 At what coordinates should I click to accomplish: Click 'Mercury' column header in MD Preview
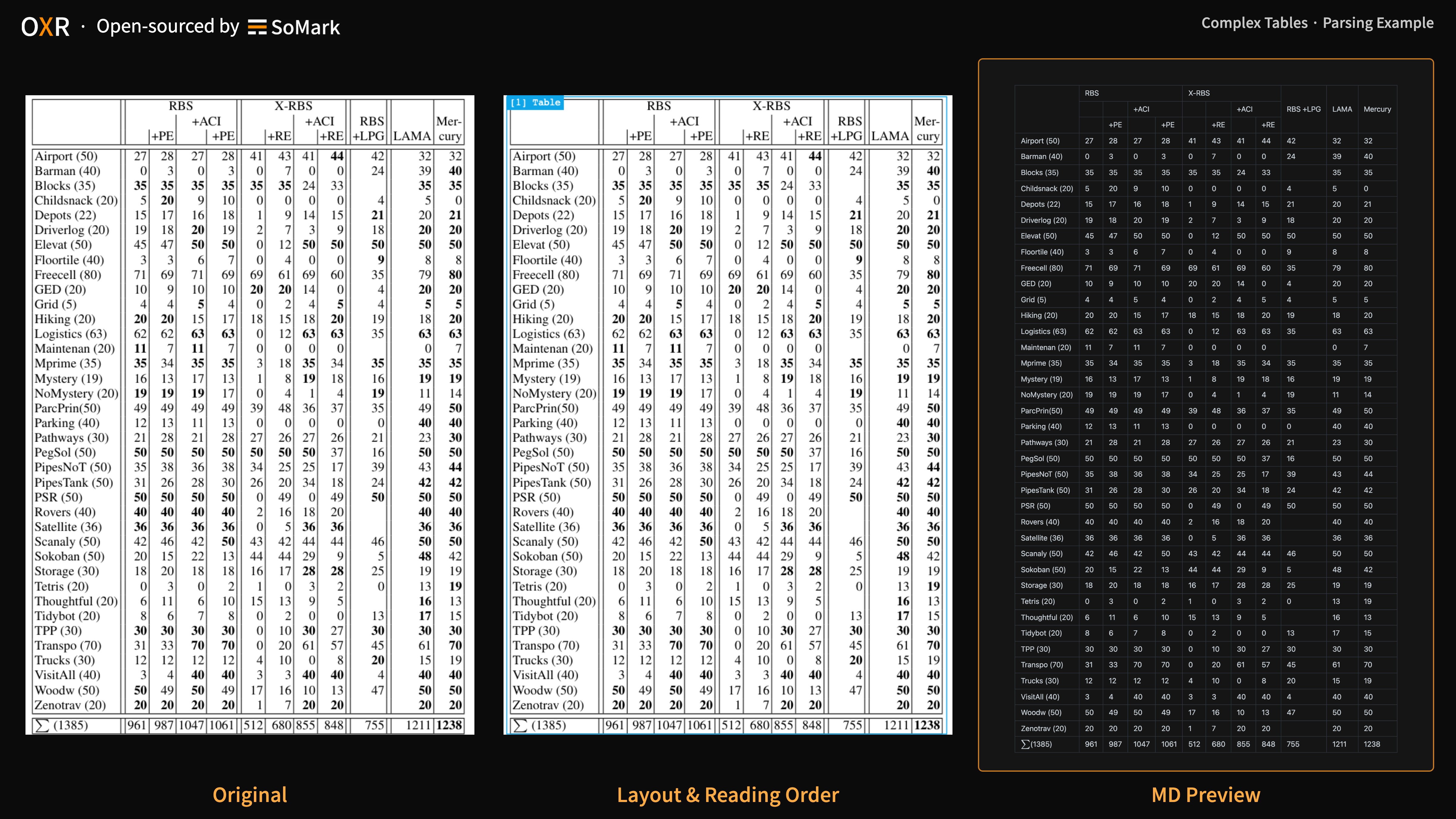(x=1377, y=109)
